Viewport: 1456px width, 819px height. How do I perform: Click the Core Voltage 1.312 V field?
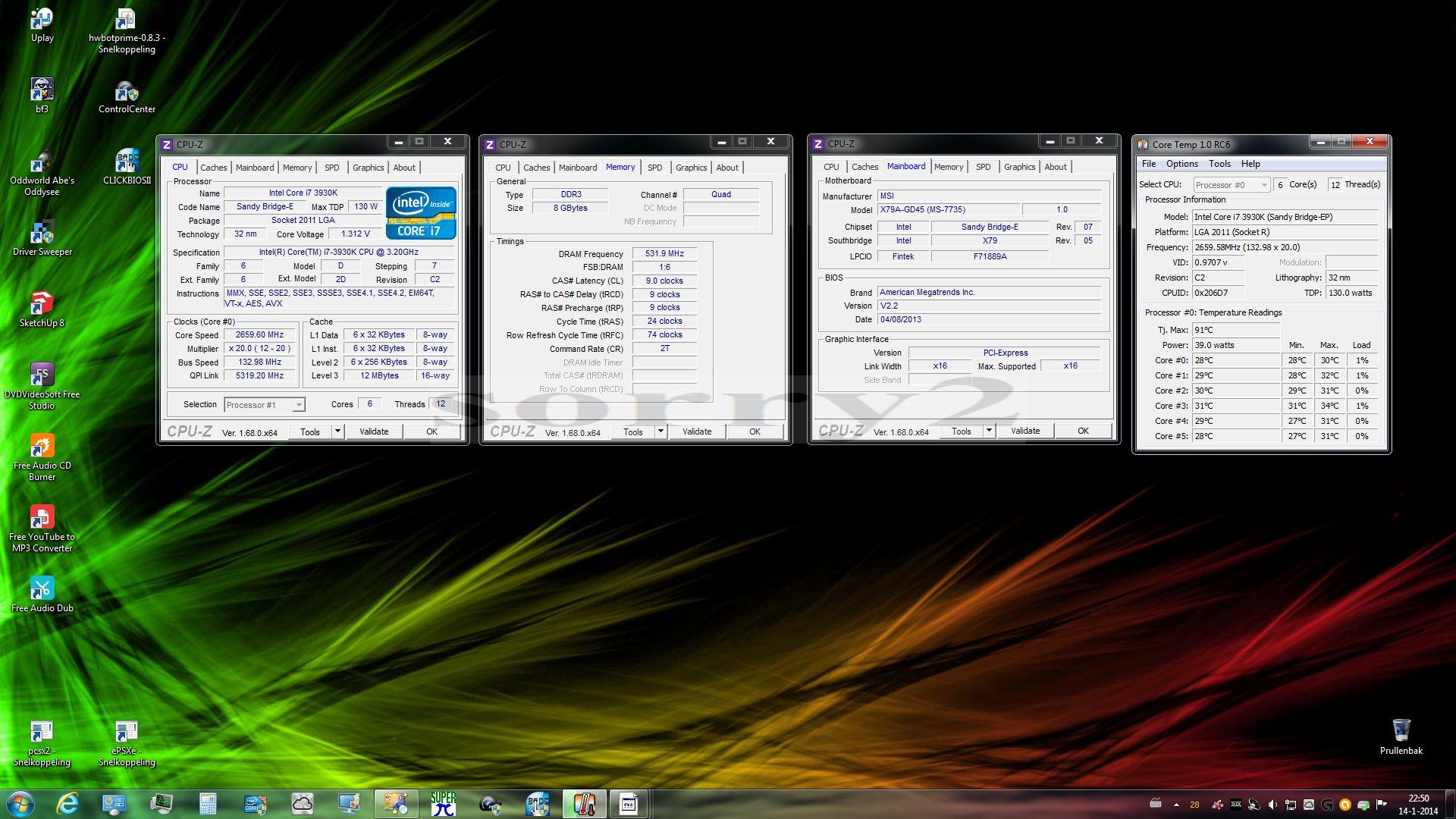(x=356, y=234)
